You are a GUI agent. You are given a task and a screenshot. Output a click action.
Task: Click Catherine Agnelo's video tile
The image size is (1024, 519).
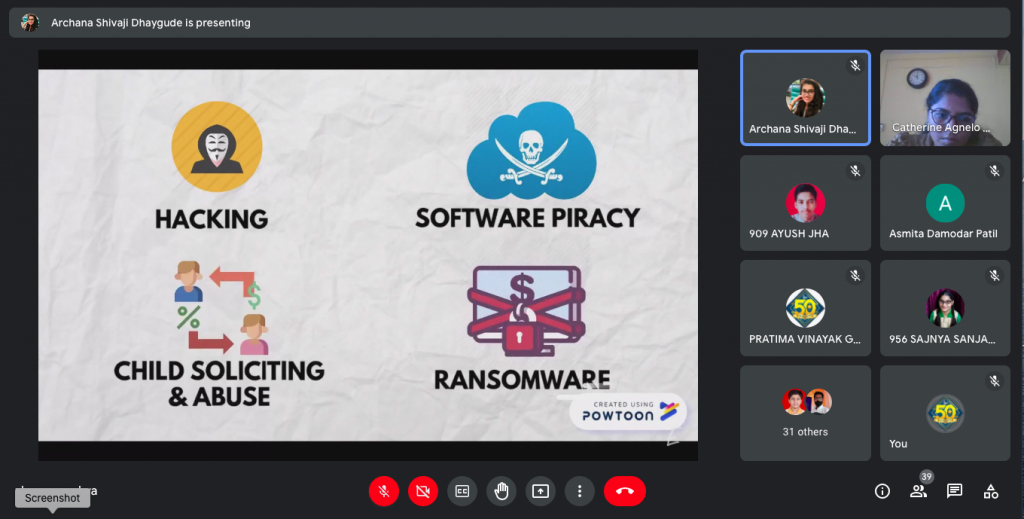945,98
